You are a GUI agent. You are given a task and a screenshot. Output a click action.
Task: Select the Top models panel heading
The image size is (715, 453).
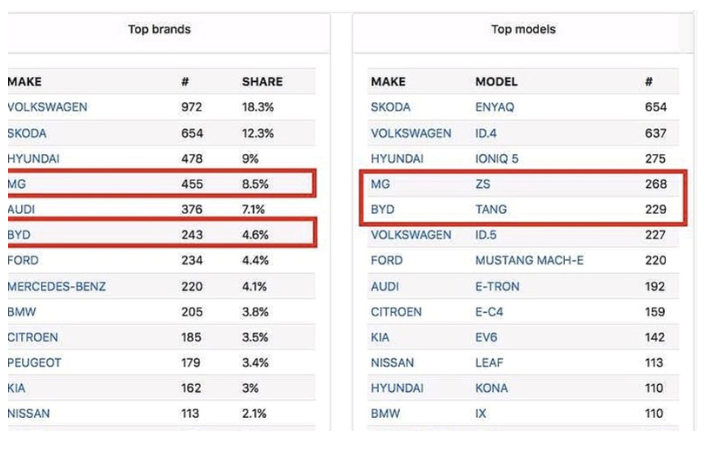click(x=523, y=29)
